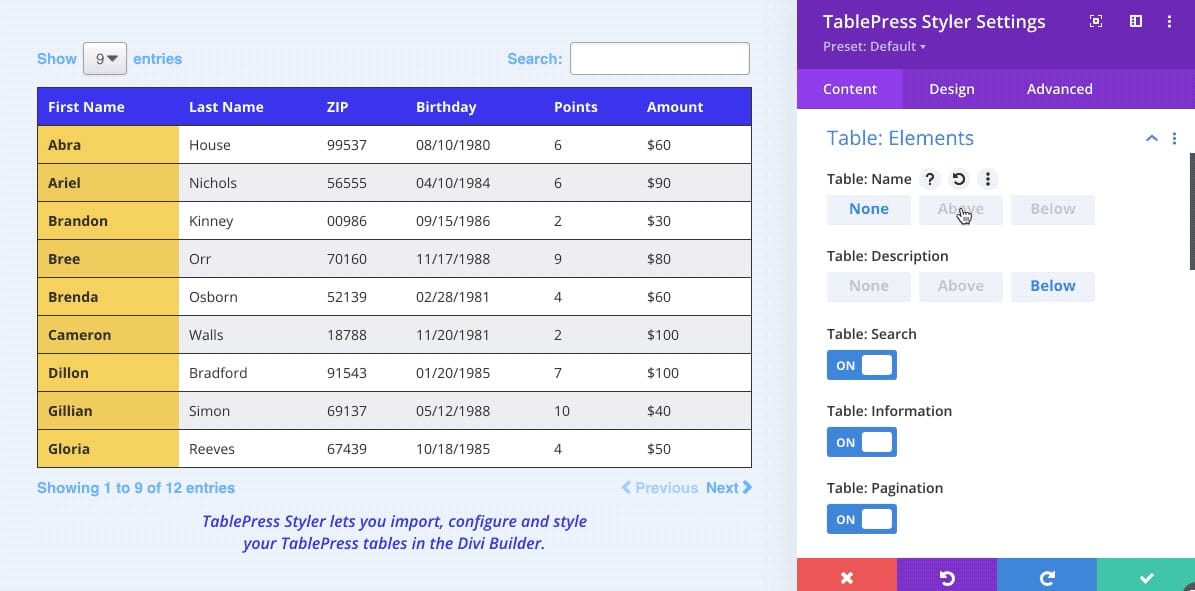Click inside the Search field above the table
This screenshot has height=591, width=1195.
click(659, 58)
